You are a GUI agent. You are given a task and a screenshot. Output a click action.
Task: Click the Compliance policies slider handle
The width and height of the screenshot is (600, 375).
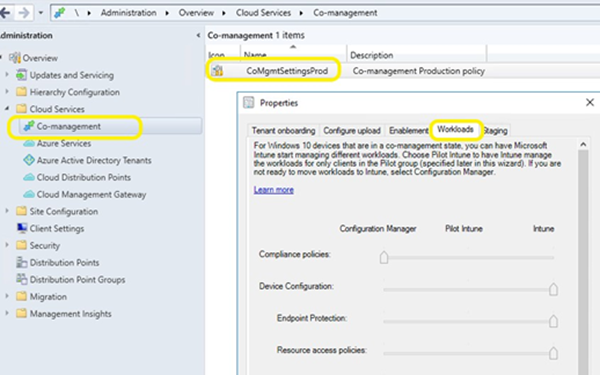tap(384, 258)
